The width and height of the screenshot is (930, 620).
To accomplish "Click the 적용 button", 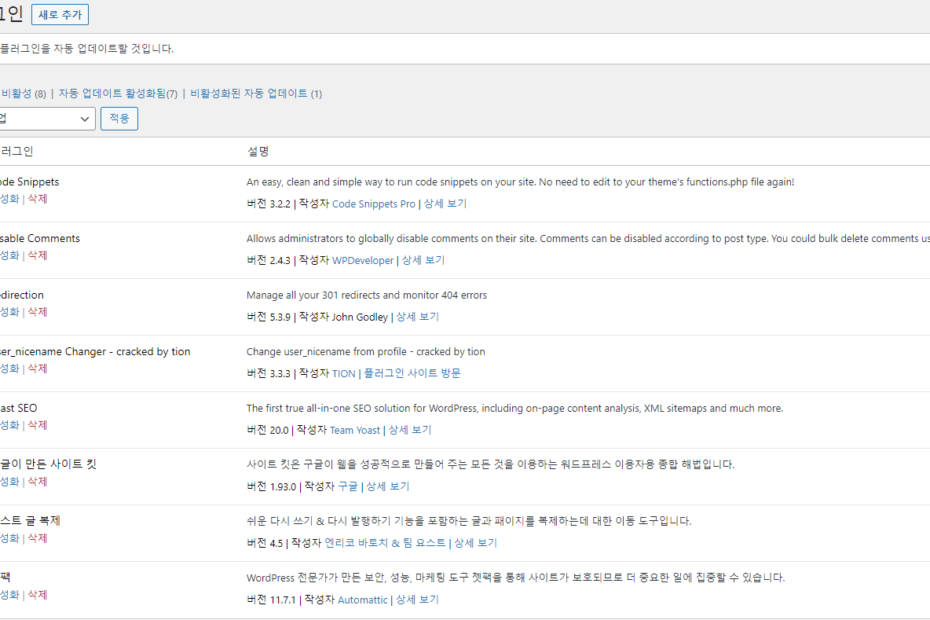I will [x=119, y=119].
